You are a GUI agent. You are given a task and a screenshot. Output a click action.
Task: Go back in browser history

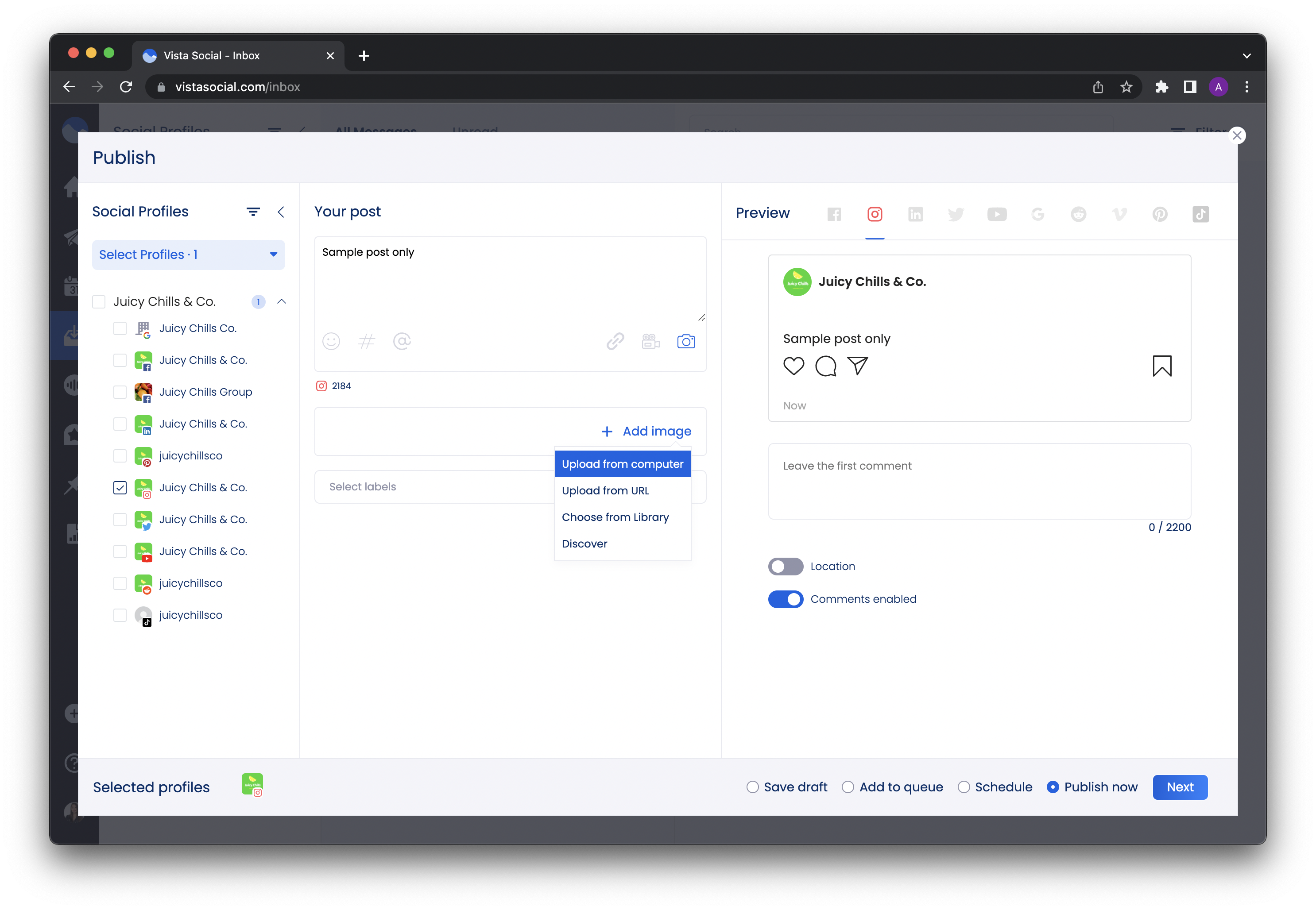[69, 87]
